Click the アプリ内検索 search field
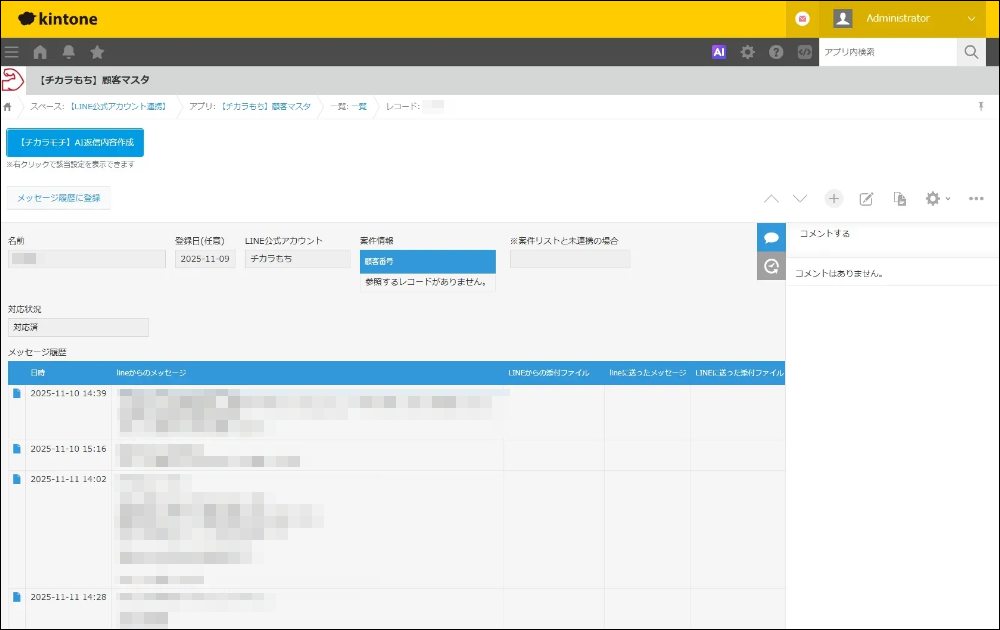This screenshot has height=630, width=1000. [887, 52]
